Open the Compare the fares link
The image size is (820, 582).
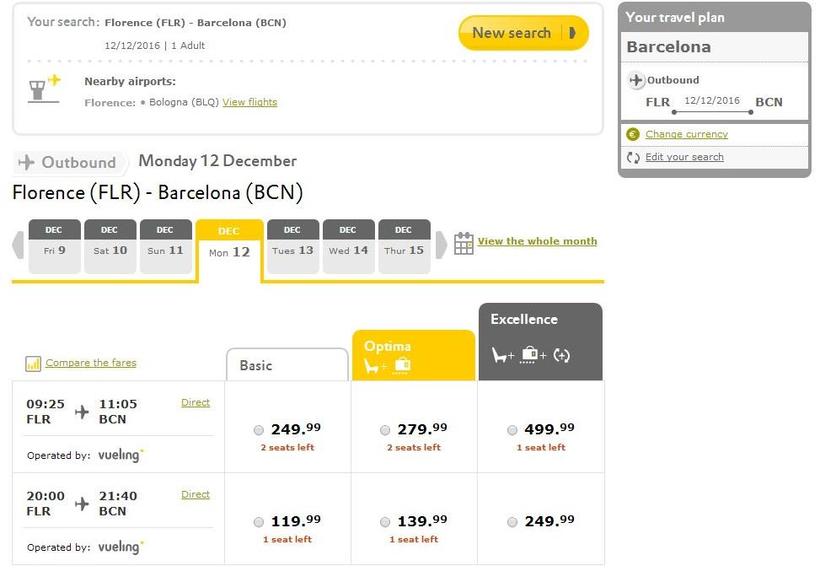coord(90,363)
